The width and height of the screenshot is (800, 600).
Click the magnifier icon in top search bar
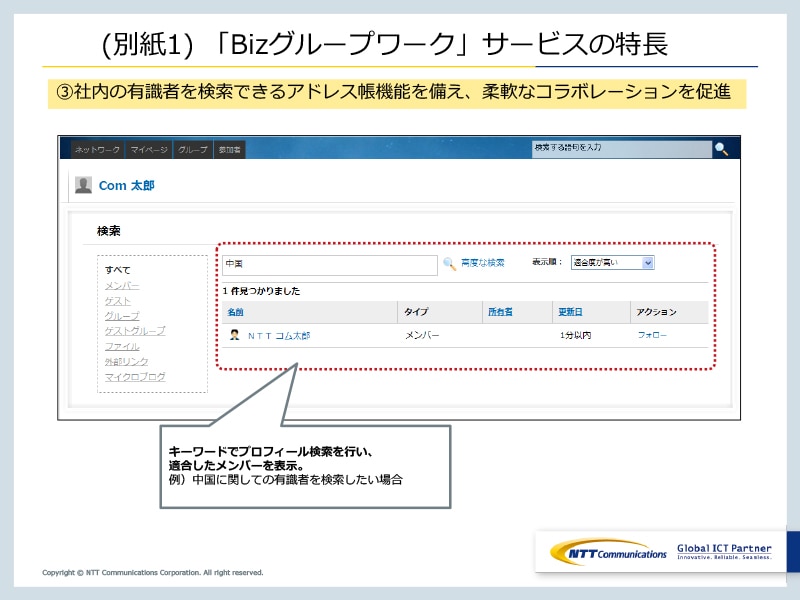(x=721, y=149)
